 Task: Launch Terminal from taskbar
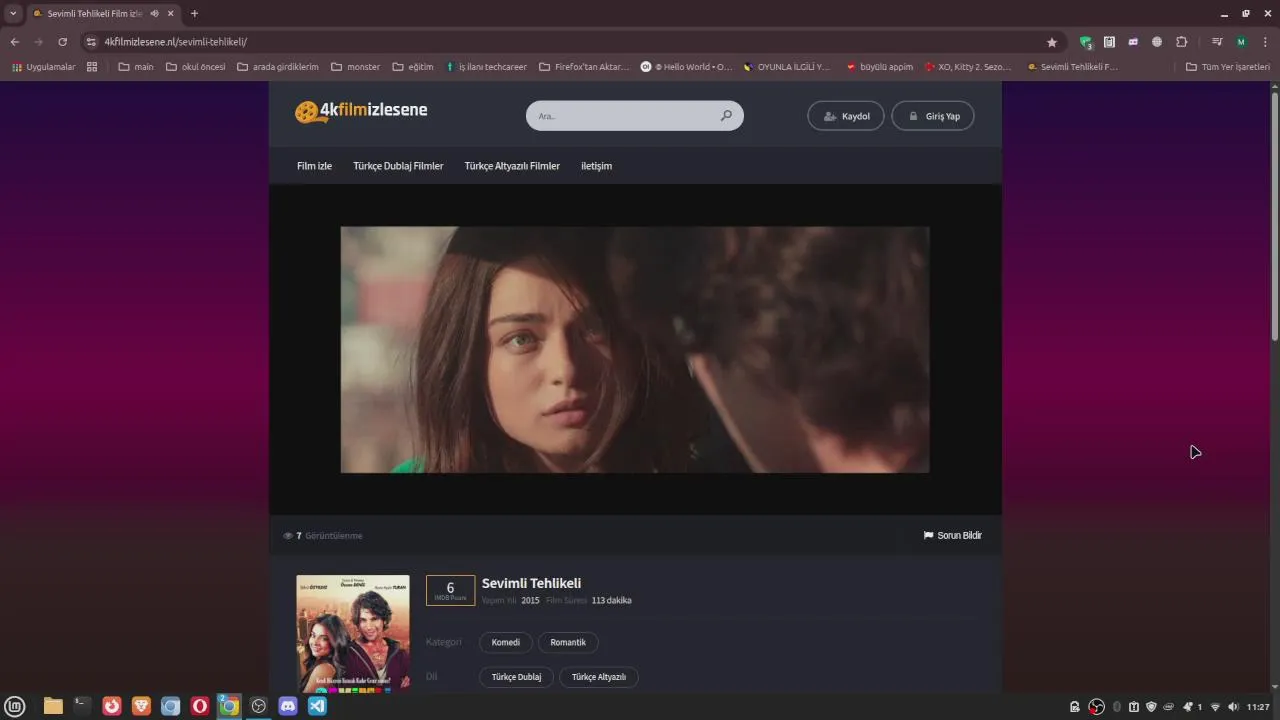pos(82,706)
